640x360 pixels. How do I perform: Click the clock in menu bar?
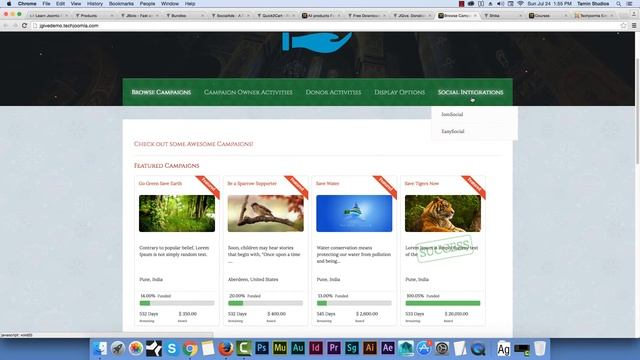pyautogui.click(x=549, y=4)
